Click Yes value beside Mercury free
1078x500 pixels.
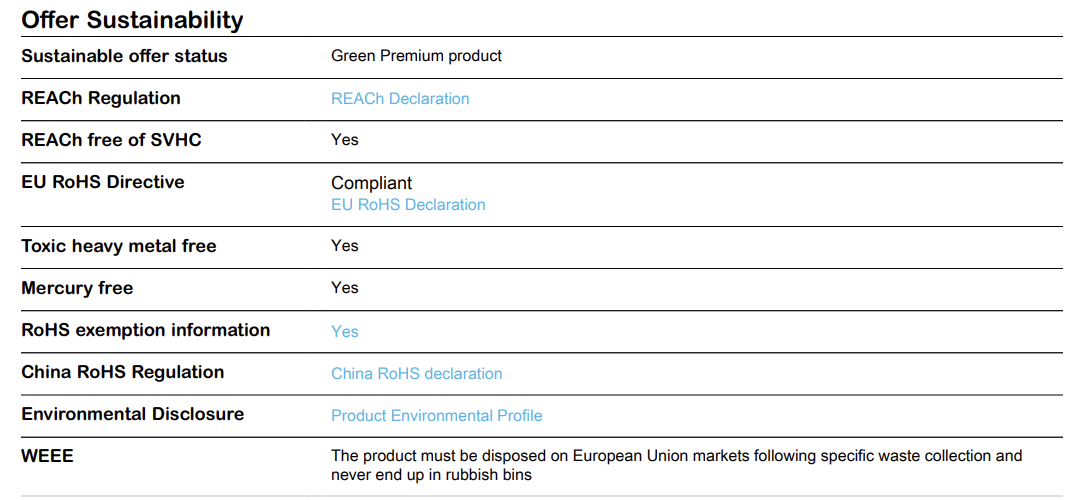click(x=344, y=287)
